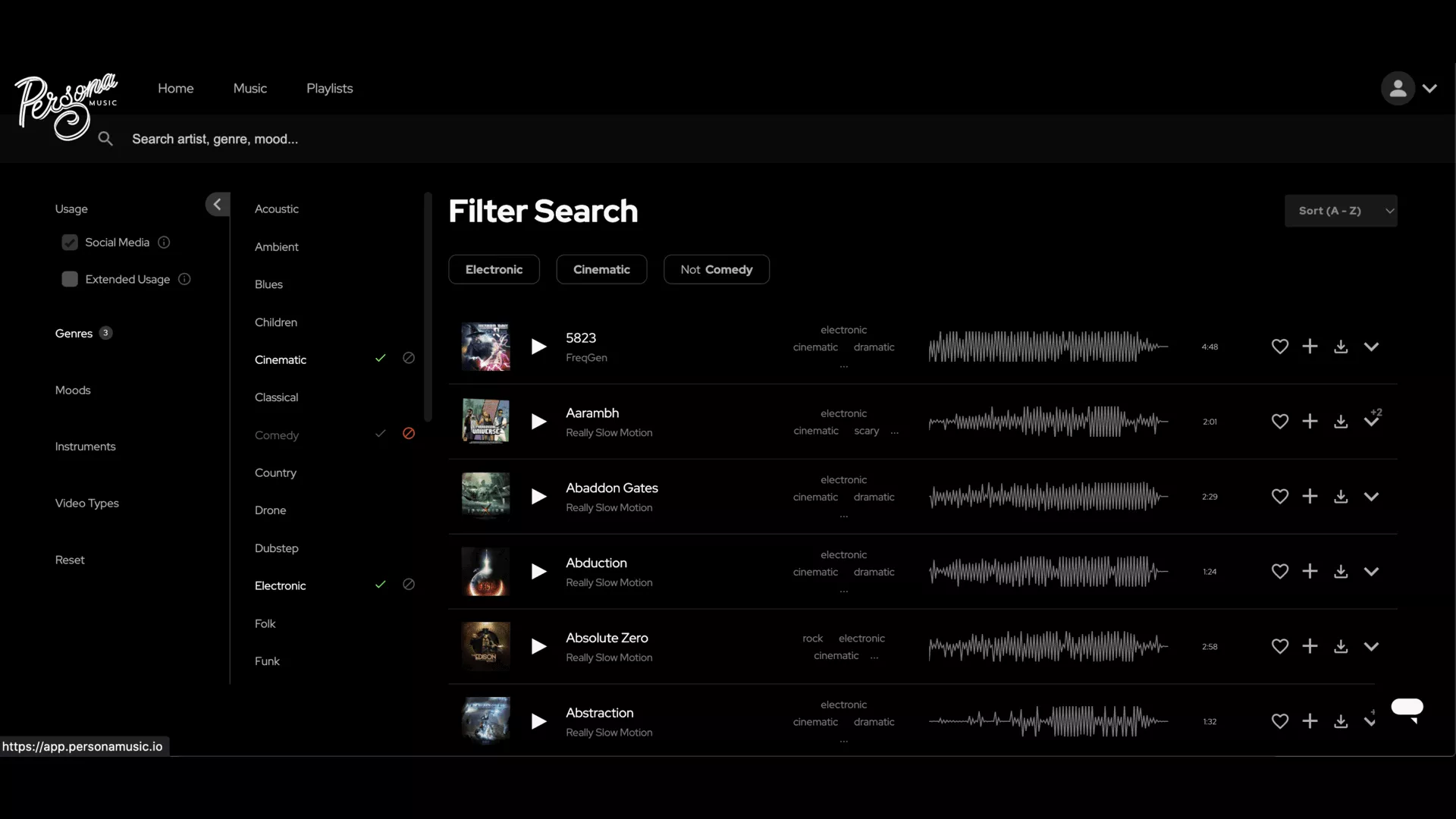Exclude the Cinematic genre with ban icon
The width and height of the screenshot is (1456, 819).
409,358
